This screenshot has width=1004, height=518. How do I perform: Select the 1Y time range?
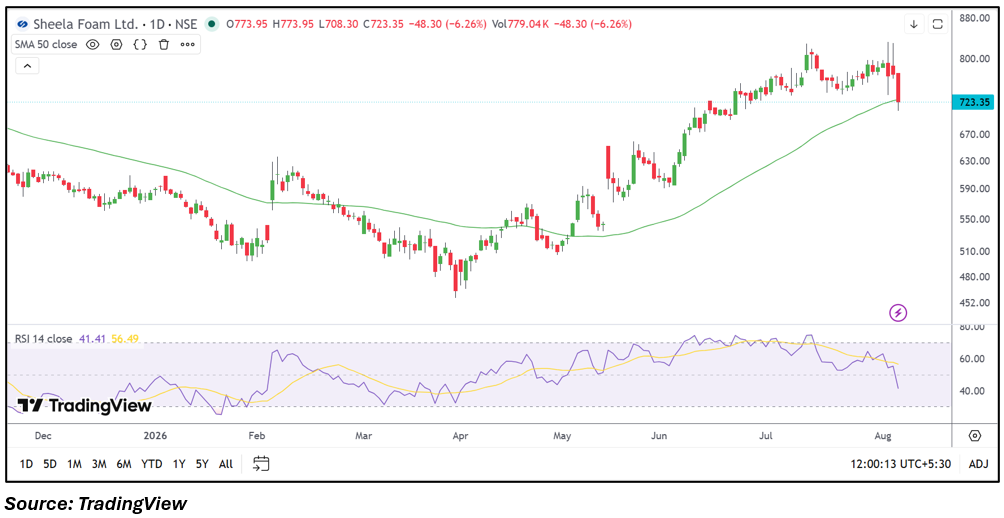(x=179, y=464)
